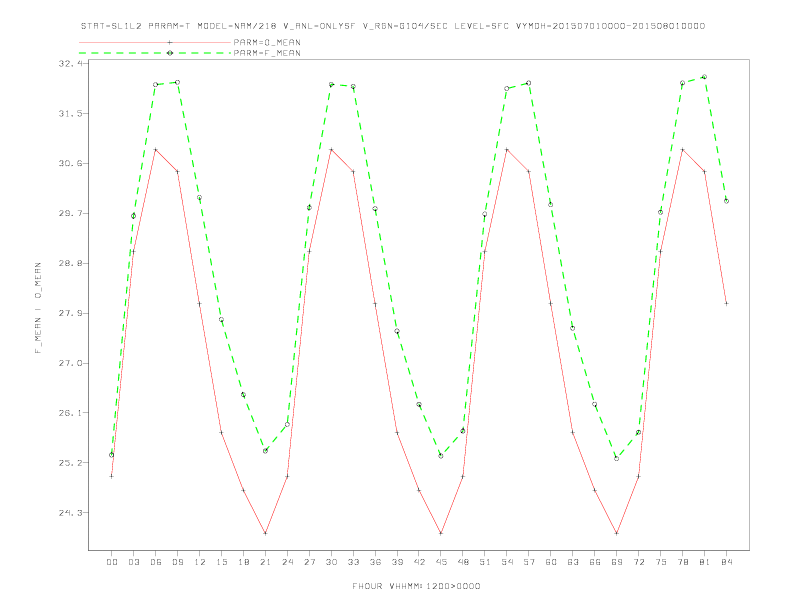Click y-axis tick value 29.7
The width and height of the screenshot is (792, 612).
(69, 214)
